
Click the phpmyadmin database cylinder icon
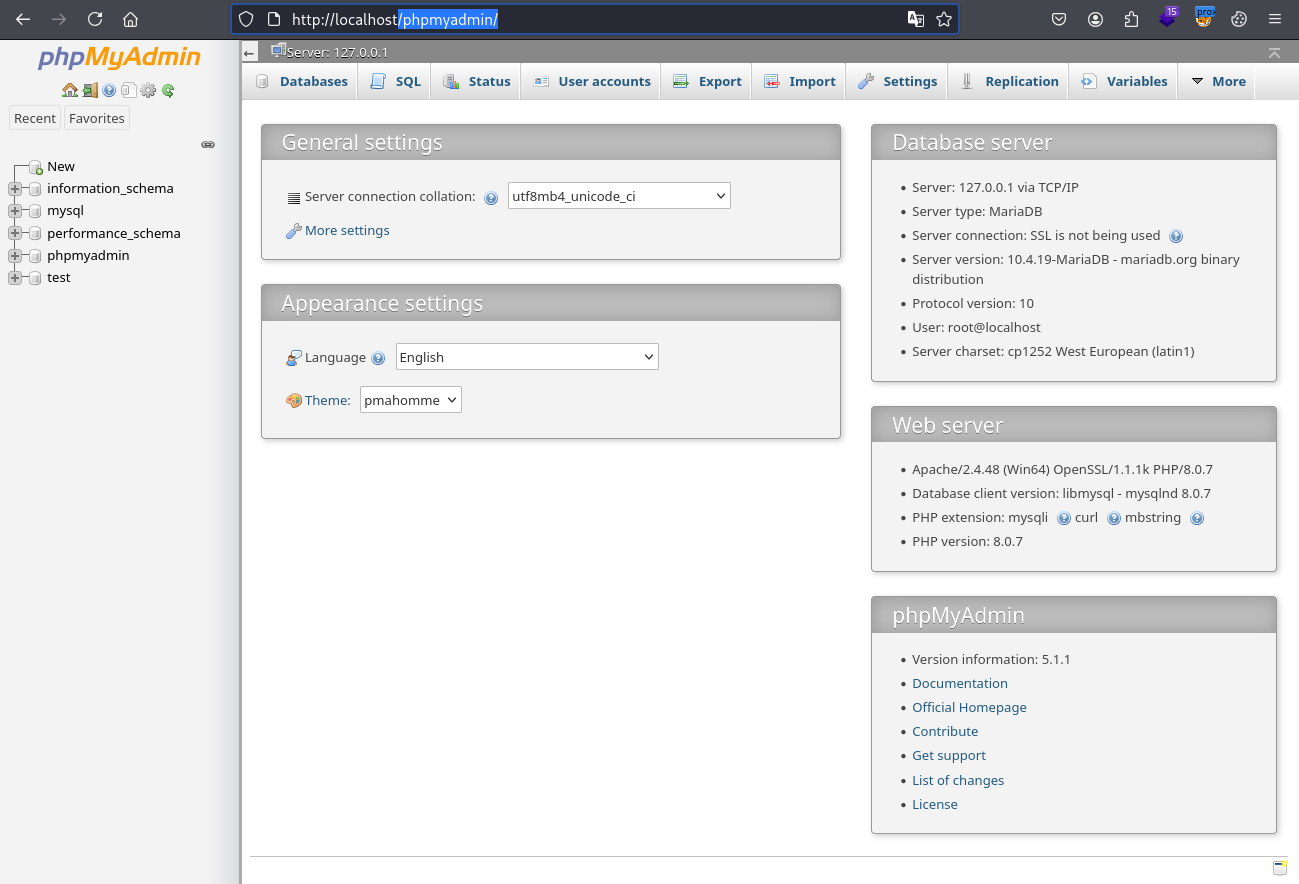pyautogui.click(x=36, y=256)
